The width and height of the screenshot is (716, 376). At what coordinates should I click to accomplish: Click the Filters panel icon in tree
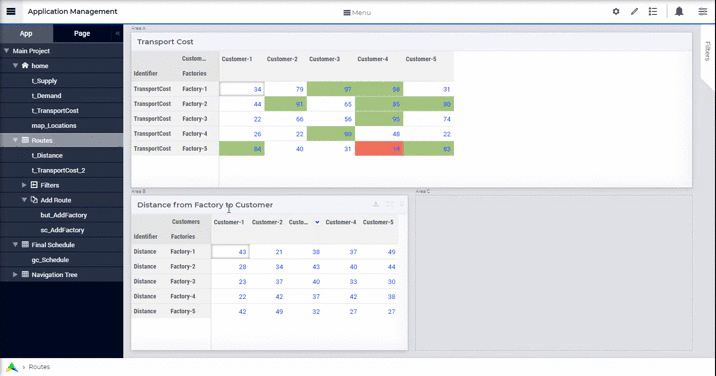tap(34, 185)
